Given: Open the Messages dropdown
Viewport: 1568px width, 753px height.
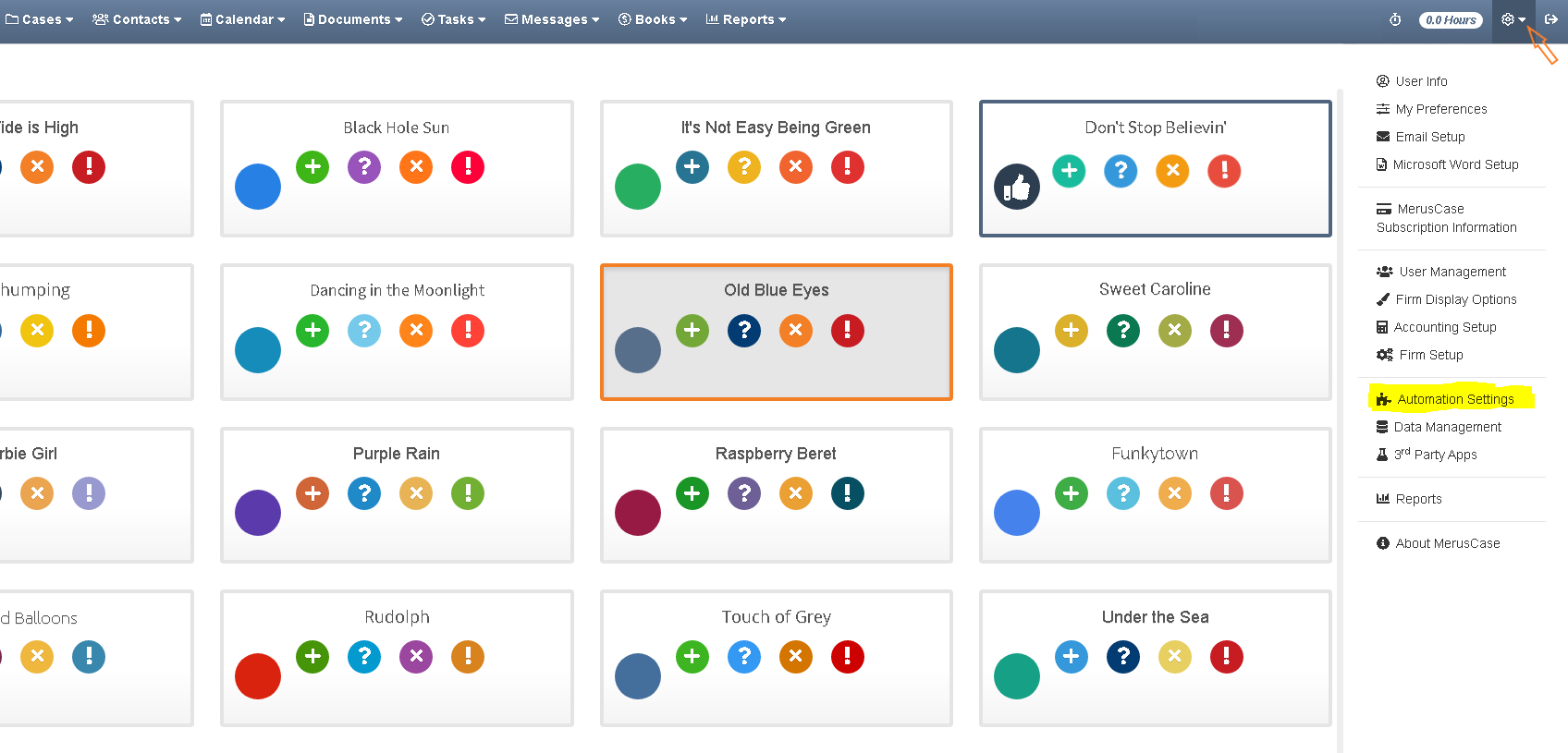Looking at the screenshot, I should [x=552, y=19].
